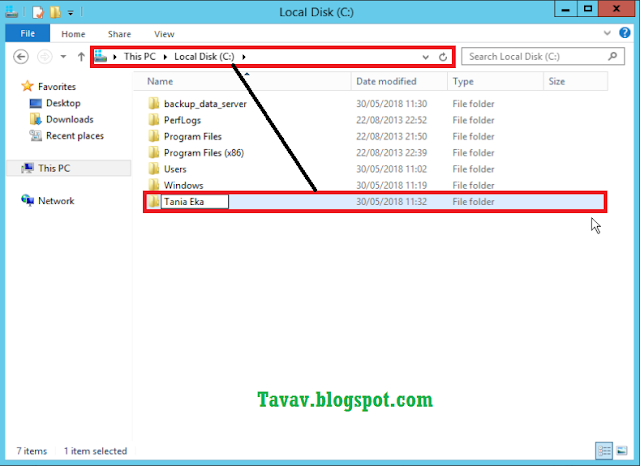The image size is (640, 466).
Task: Click Local Disk (C:) in the breadcrumb
Action: pos(204,56)
